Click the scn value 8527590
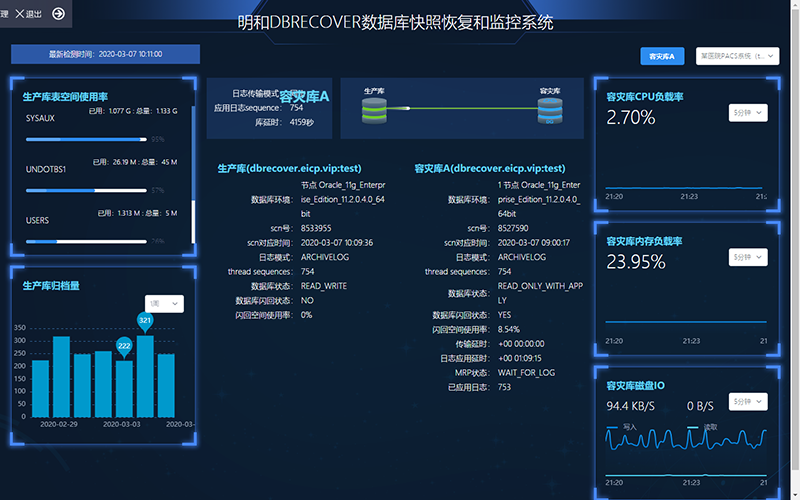 point(513,228)
